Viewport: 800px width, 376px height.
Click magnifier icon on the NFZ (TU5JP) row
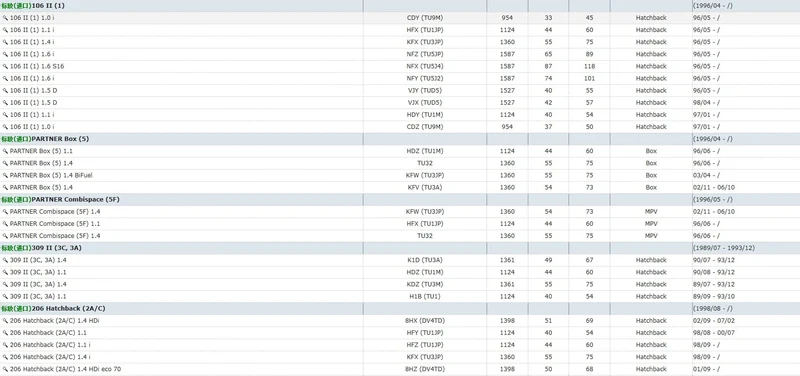click(x=5, y=54)
